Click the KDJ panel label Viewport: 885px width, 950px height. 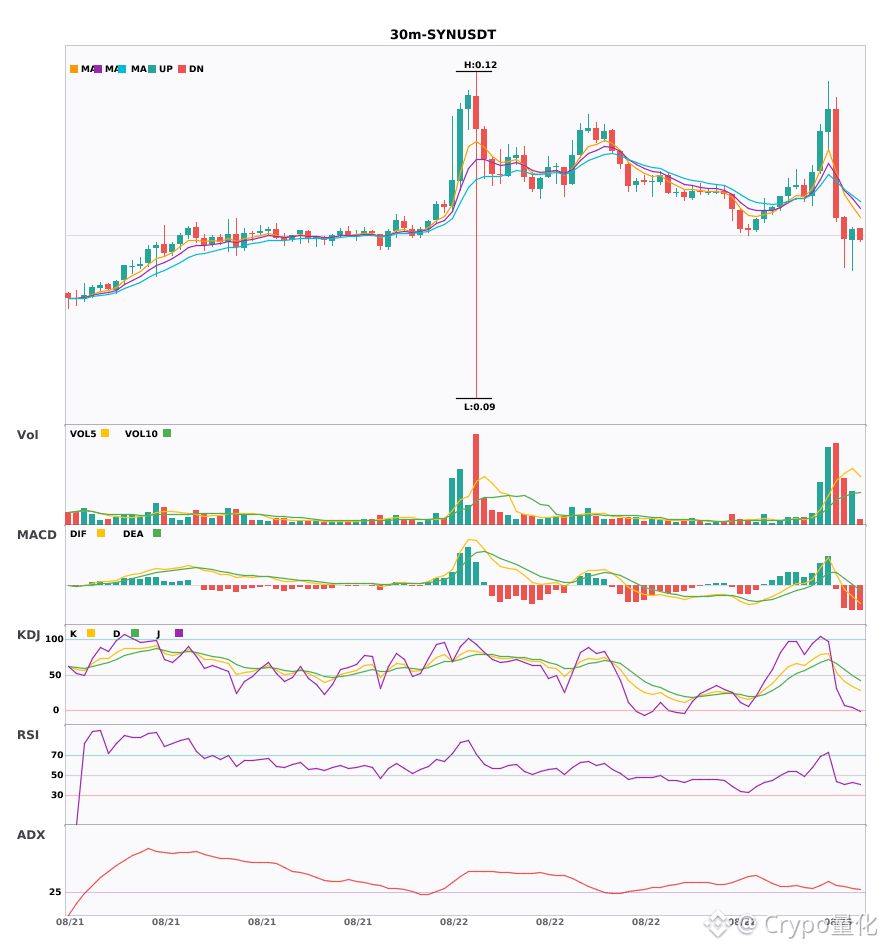[x=28, y=635]
